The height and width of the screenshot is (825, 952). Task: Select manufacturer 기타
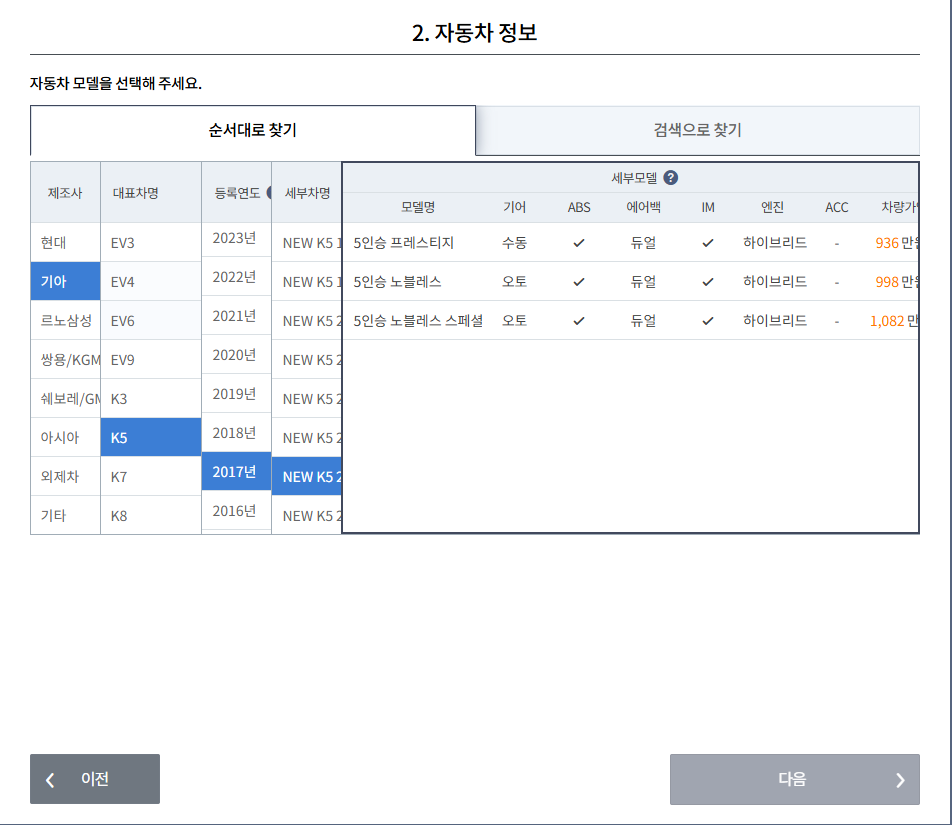[66, 515]
